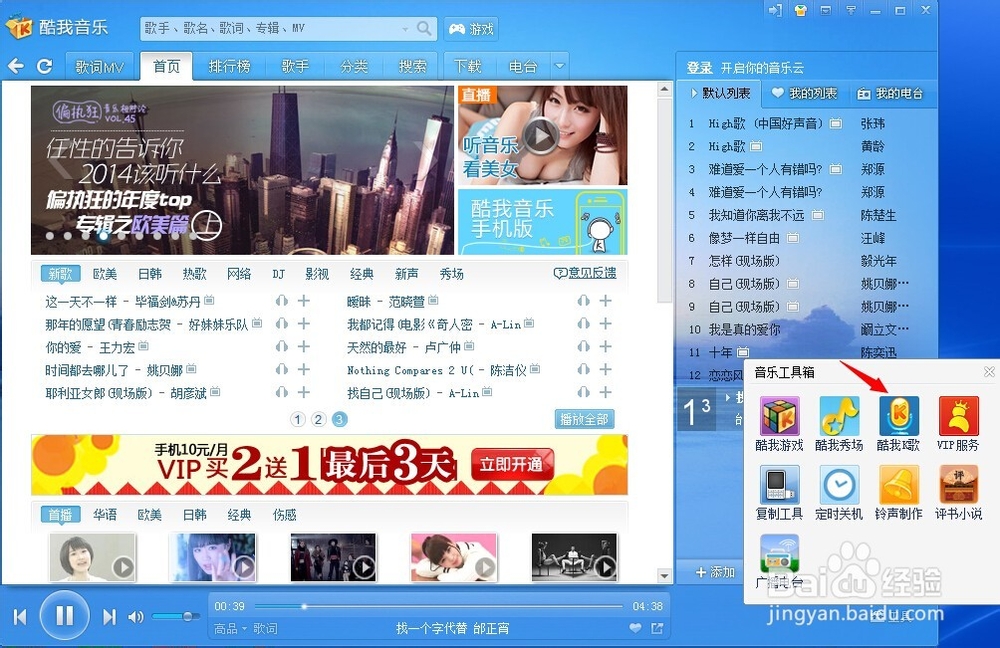The height and width of the screenshot is (648, 1000).
Task: Select the 日韩 new-song category
Action: click(x=150, y=274)
